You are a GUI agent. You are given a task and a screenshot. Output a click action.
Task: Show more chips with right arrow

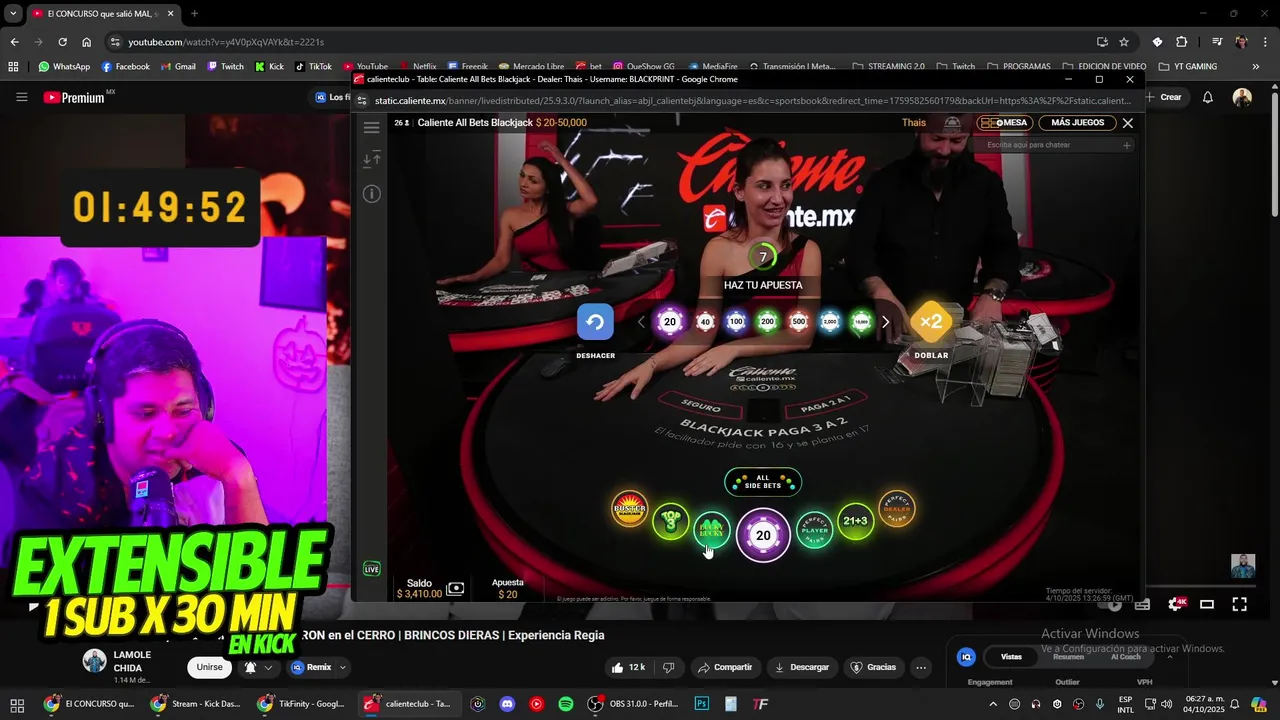tap(885, 322)
